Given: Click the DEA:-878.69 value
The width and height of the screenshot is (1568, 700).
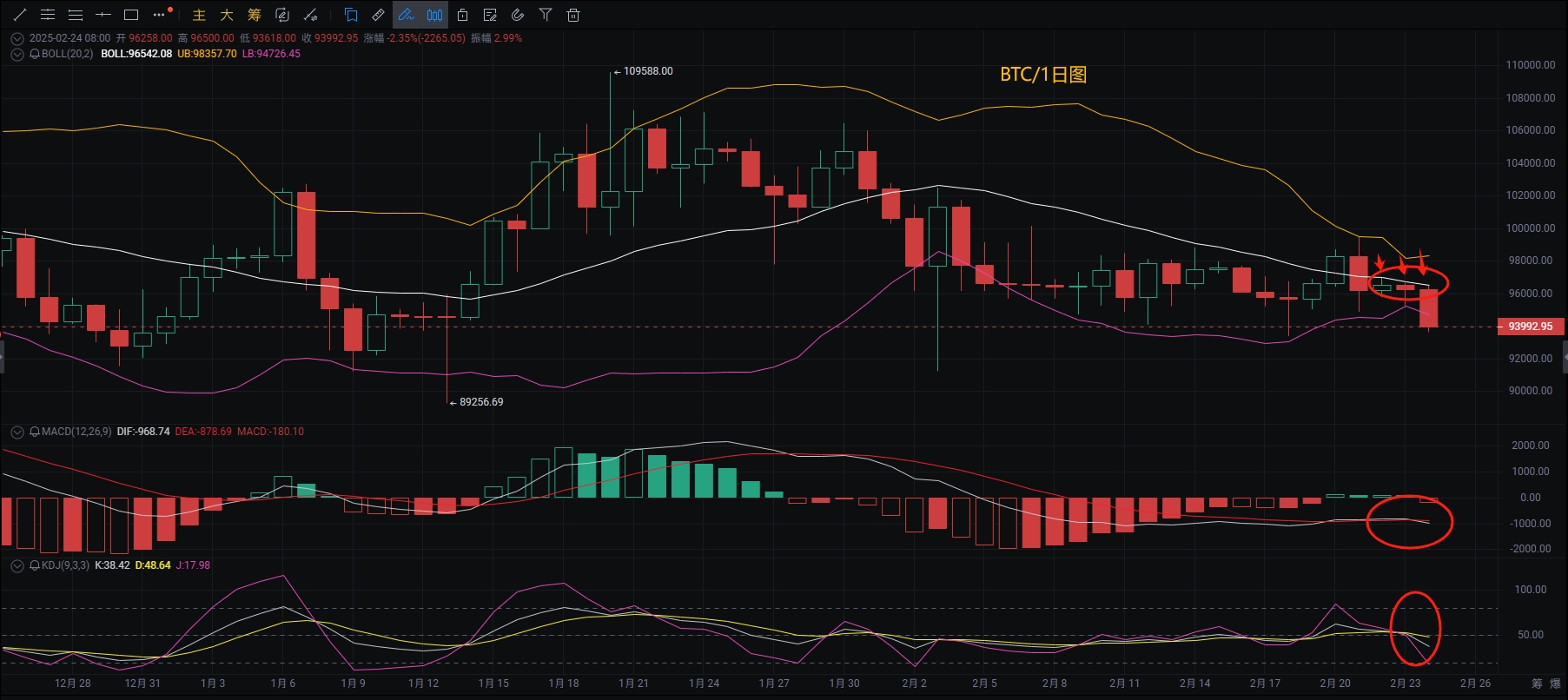Looking at the screenshot, I should [203, 432].
